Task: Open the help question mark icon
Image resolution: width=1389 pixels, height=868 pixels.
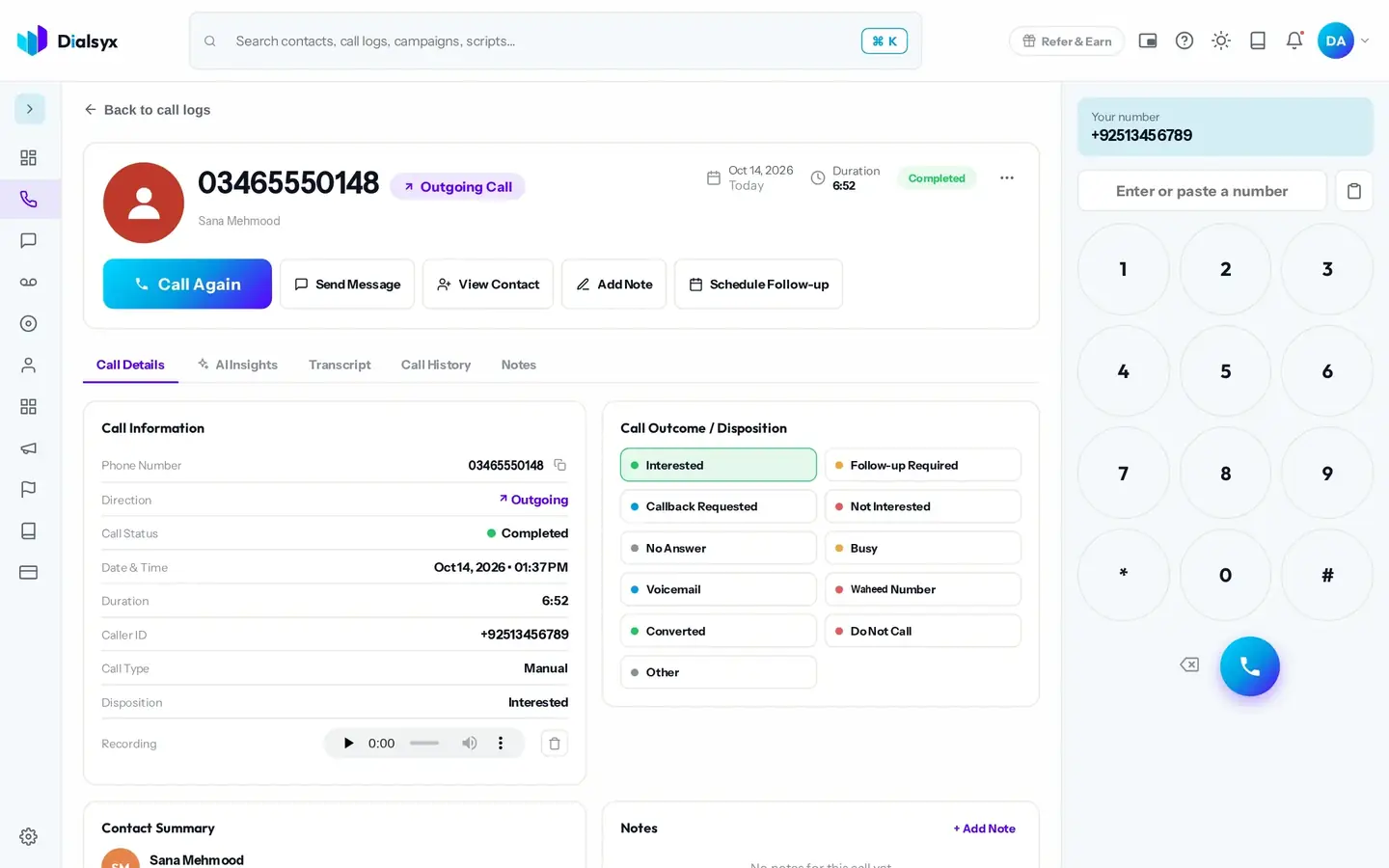Action: (1185, 41)
